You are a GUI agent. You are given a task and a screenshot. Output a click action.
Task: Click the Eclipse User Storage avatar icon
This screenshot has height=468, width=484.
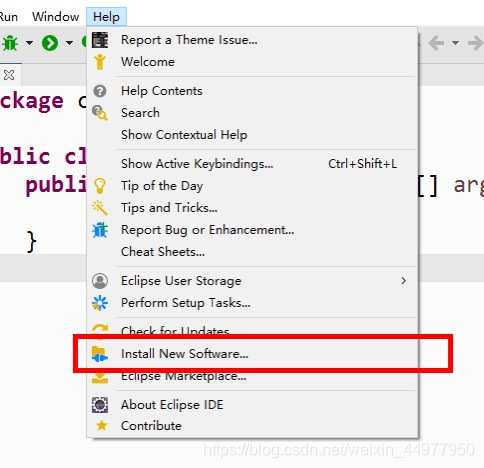[100, 281]
